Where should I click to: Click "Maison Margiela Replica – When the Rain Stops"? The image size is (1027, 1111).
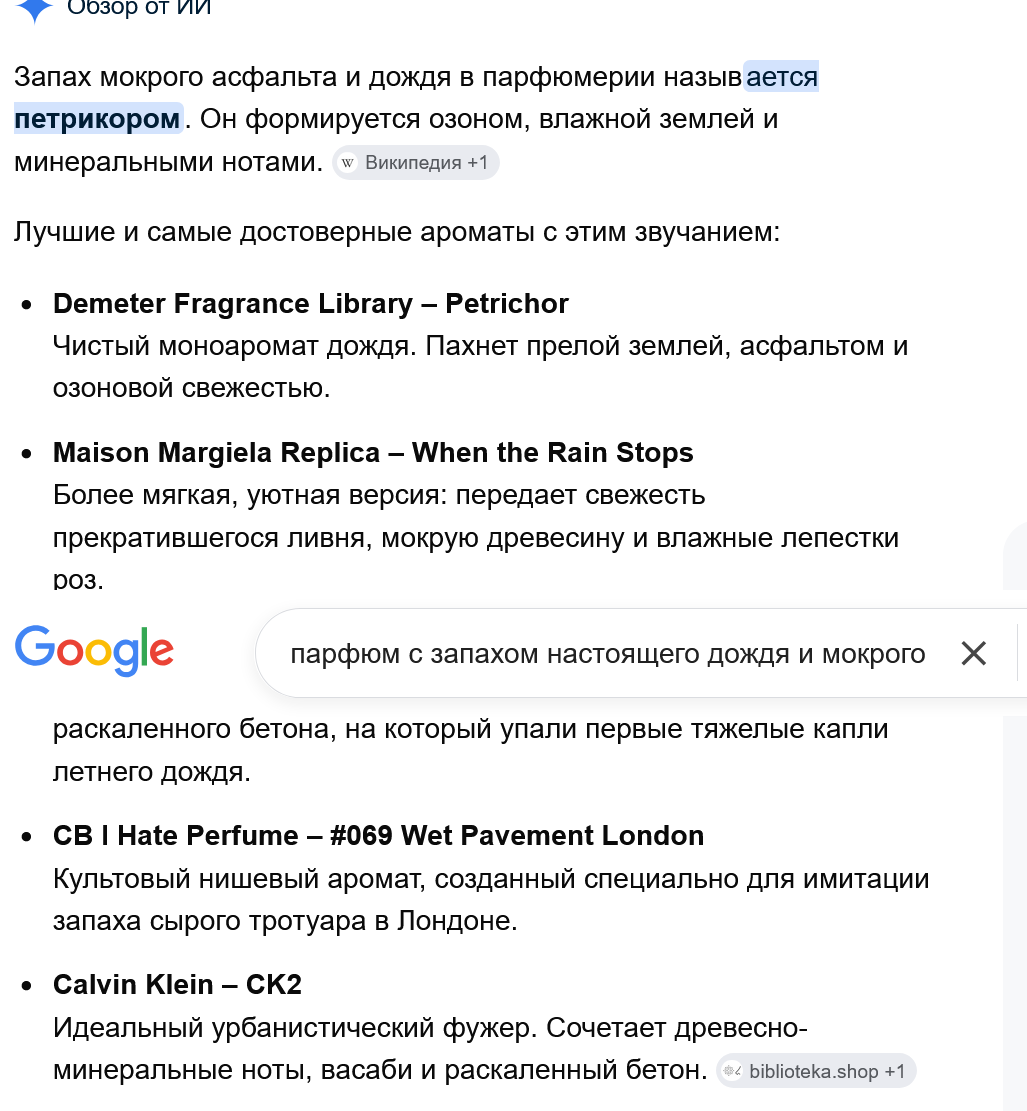[x=373, y=452]
